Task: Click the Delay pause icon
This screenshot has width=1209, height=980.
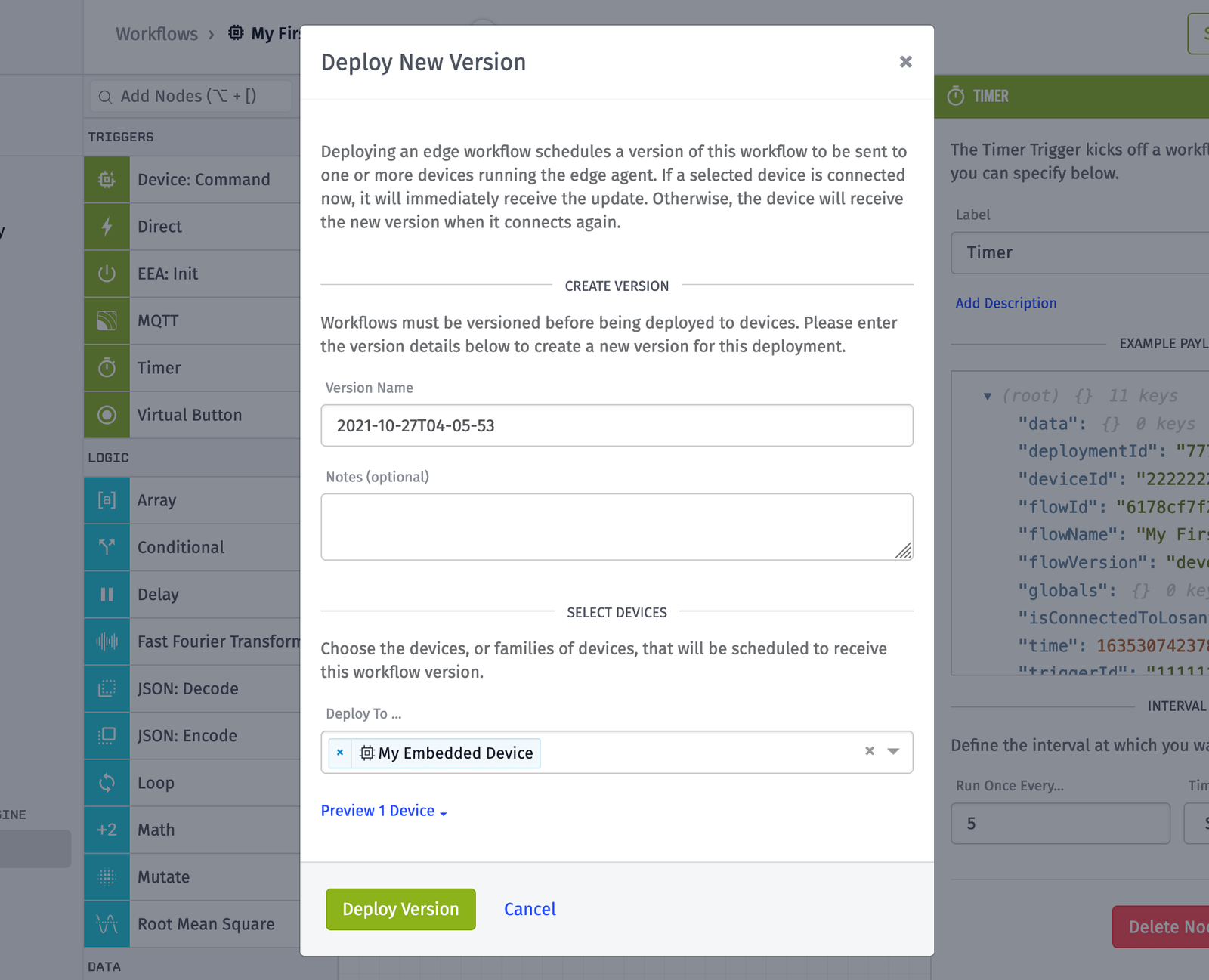Action: pos(107,595)
